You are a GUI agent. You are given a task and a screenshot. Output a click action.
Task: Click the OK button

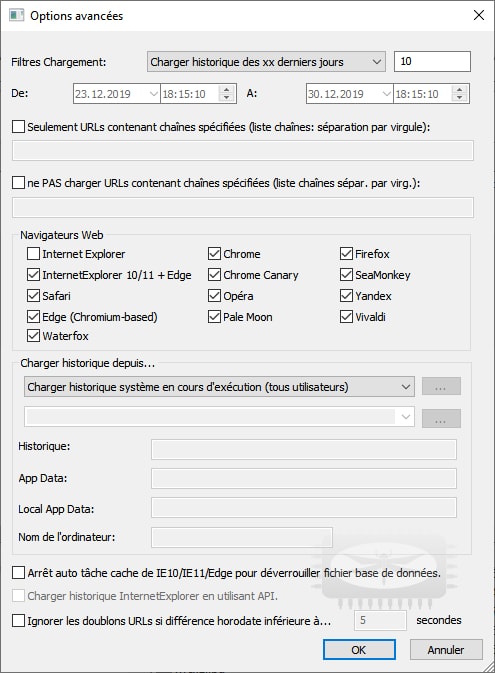point(359,650)
